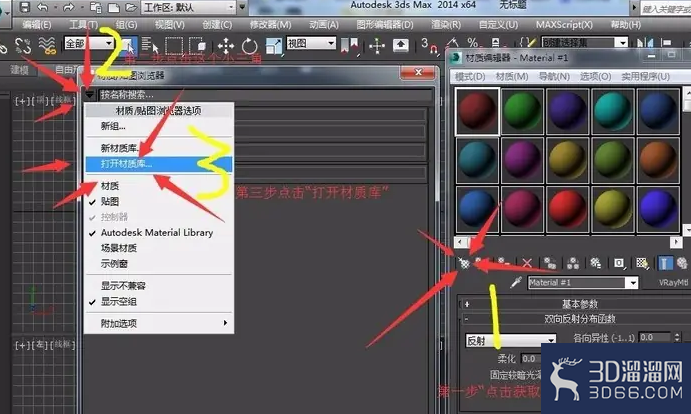The height and width of the screenshot is (414, 691).
Task: Click the Make Unique icon
Action: point(572,263)
